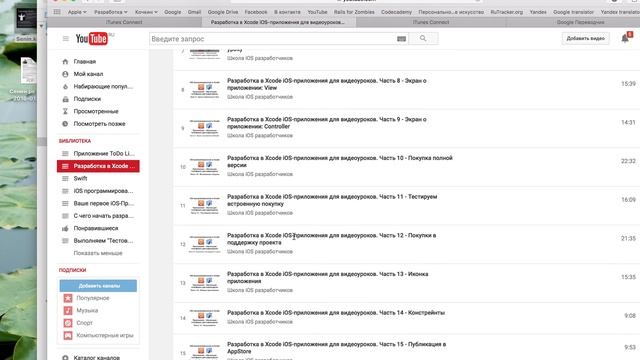Open video Часть 8 - Экран о приложении: View
The height and width of the screenshot is (360, 640).
327,84
